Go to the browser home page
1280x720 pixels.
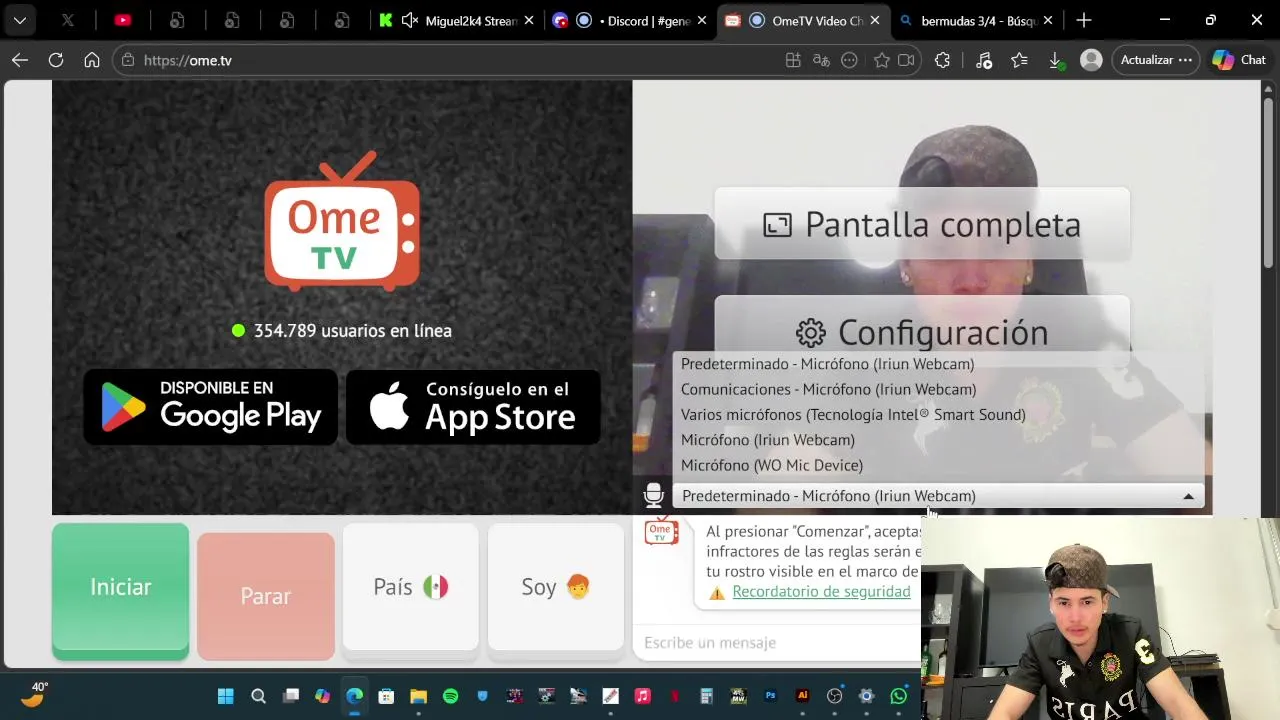click(x=92, y=60)
